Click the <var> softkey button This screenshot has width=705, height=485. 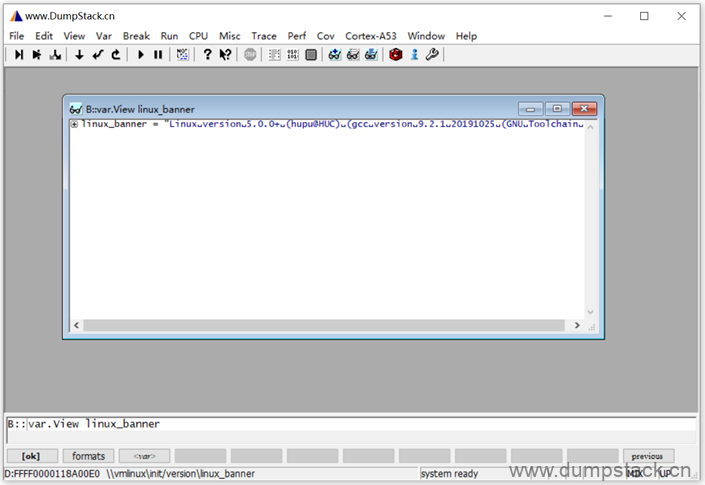tap(144, 456)
